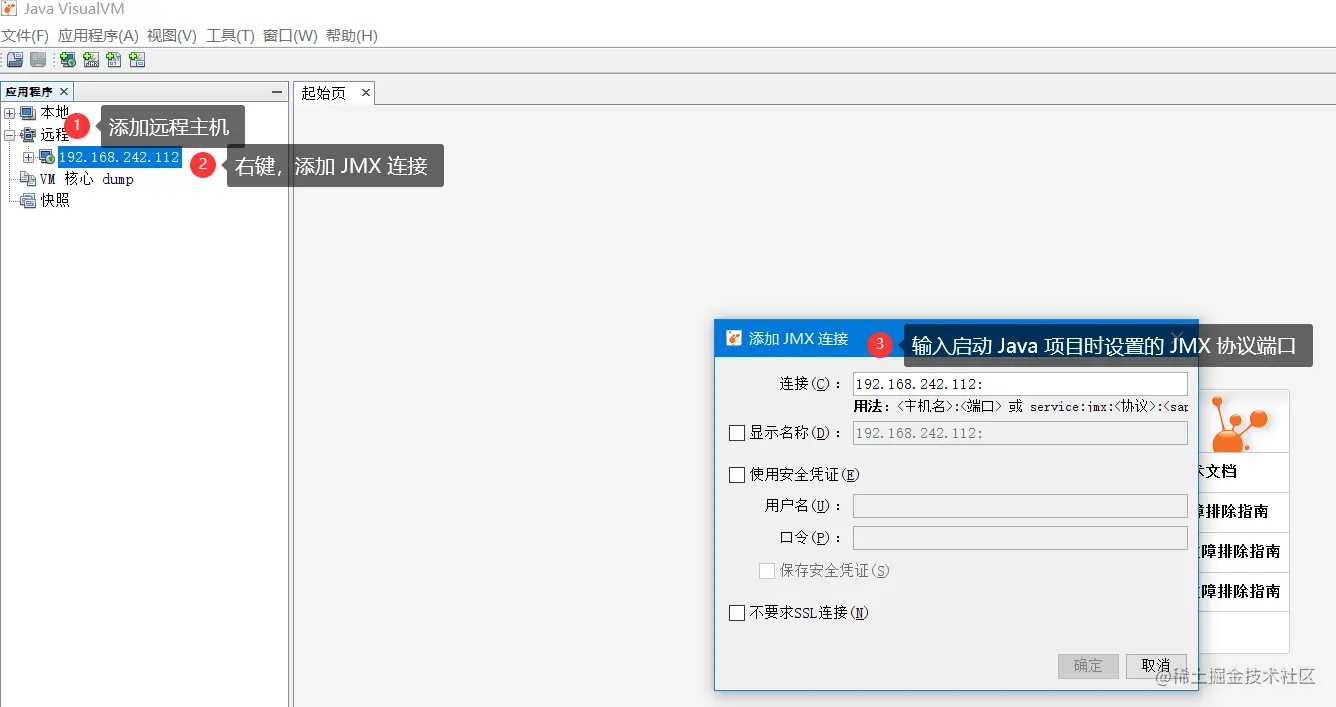Viewport: 1336px width, 707px height.
Task: Click the 口令 password field
Action: (x=1020, y=538)
